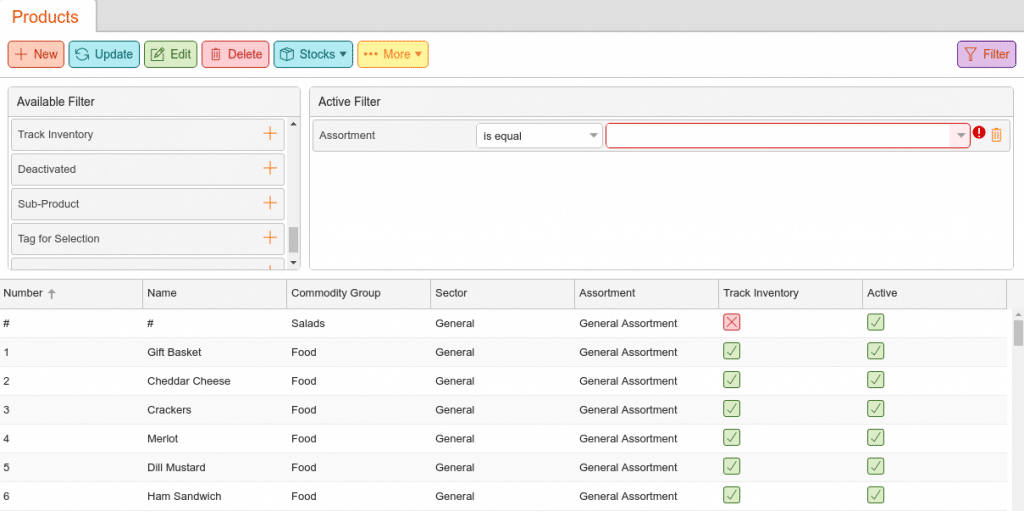Click the New product button

click(36, 54)
